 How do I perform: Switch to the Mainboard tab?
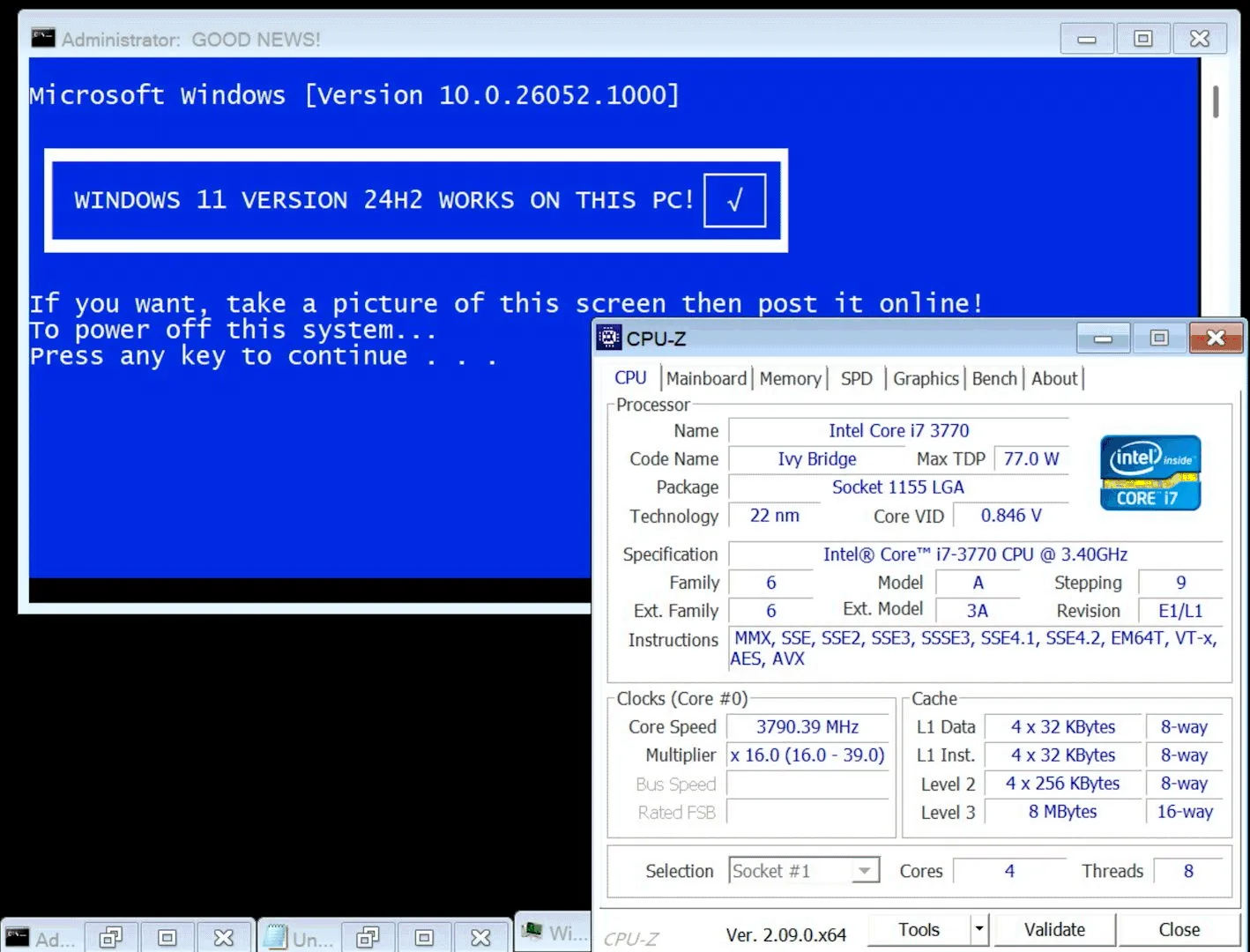point(706,378)
